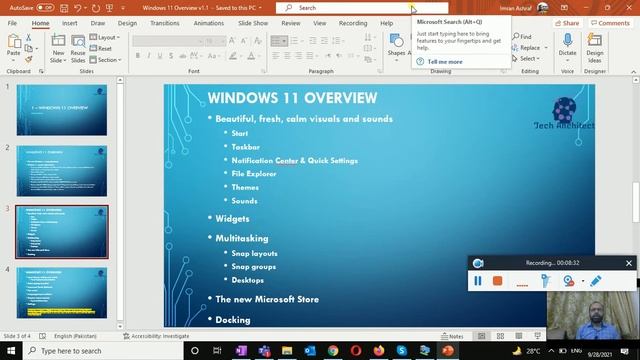The height and width of the screenshot is (360, 640).
Task: Switch to Slide Sorter view
Action: click(x=500, y=336)
